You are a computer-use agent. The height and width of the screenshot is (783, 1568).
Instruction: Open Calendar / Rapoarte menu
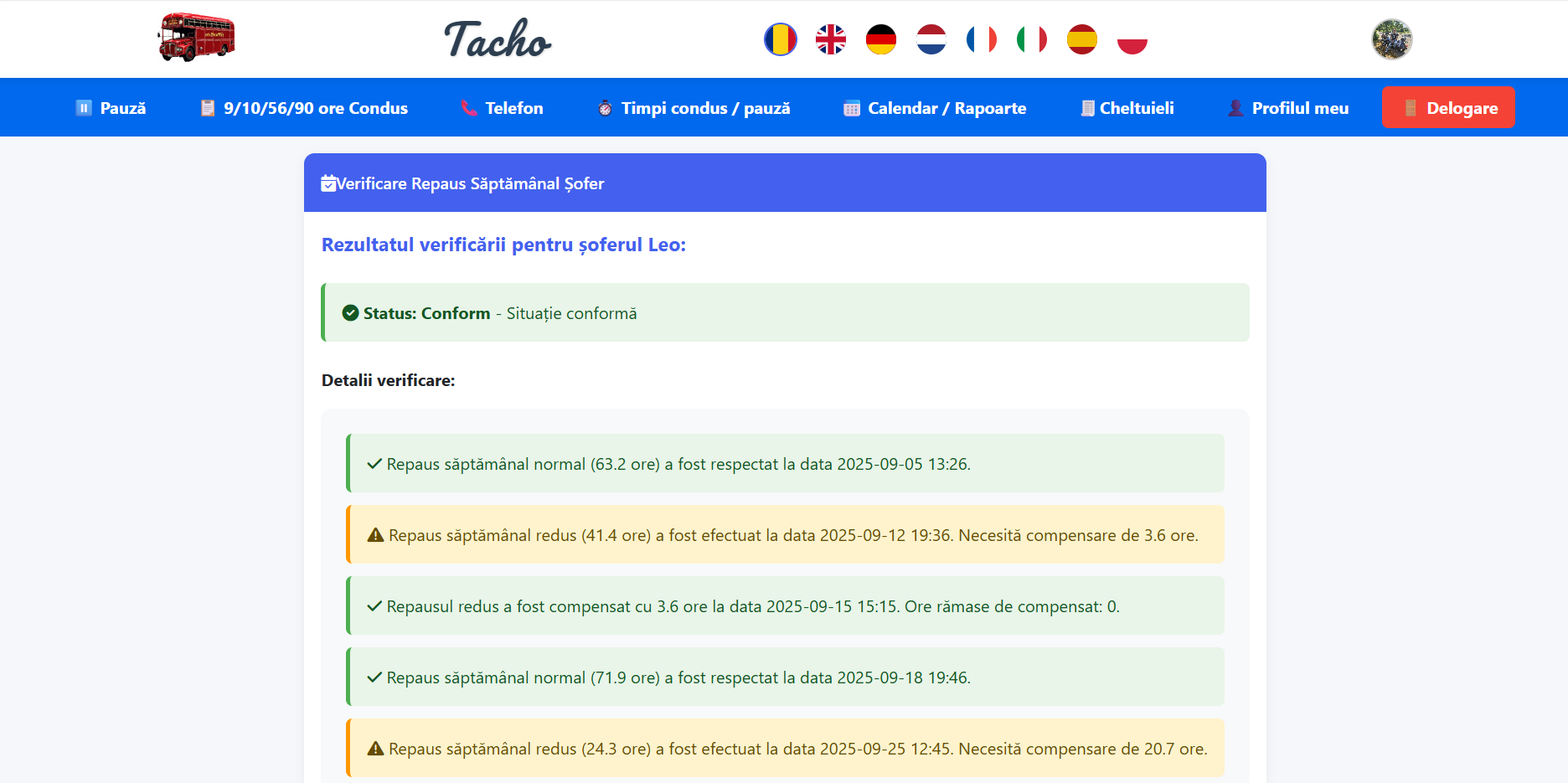[x=935, y=108]
